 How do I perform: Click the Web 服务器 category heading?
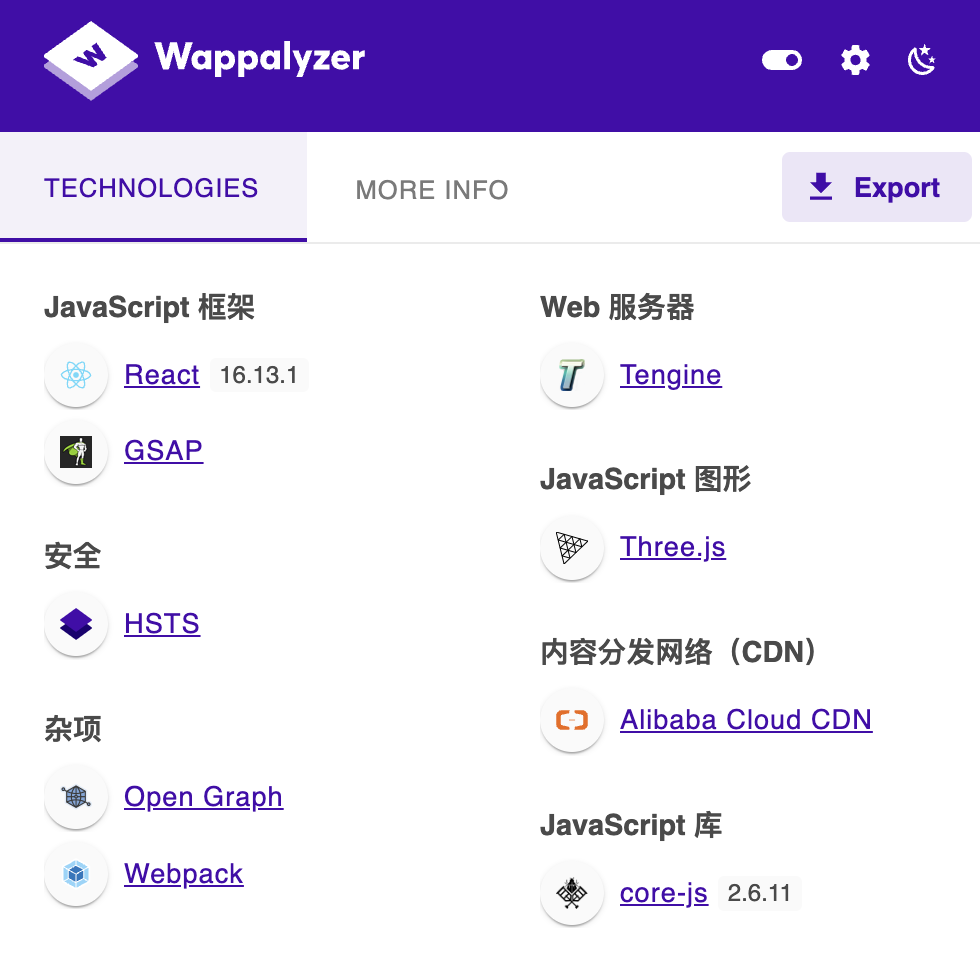click(x=617, y=308)
